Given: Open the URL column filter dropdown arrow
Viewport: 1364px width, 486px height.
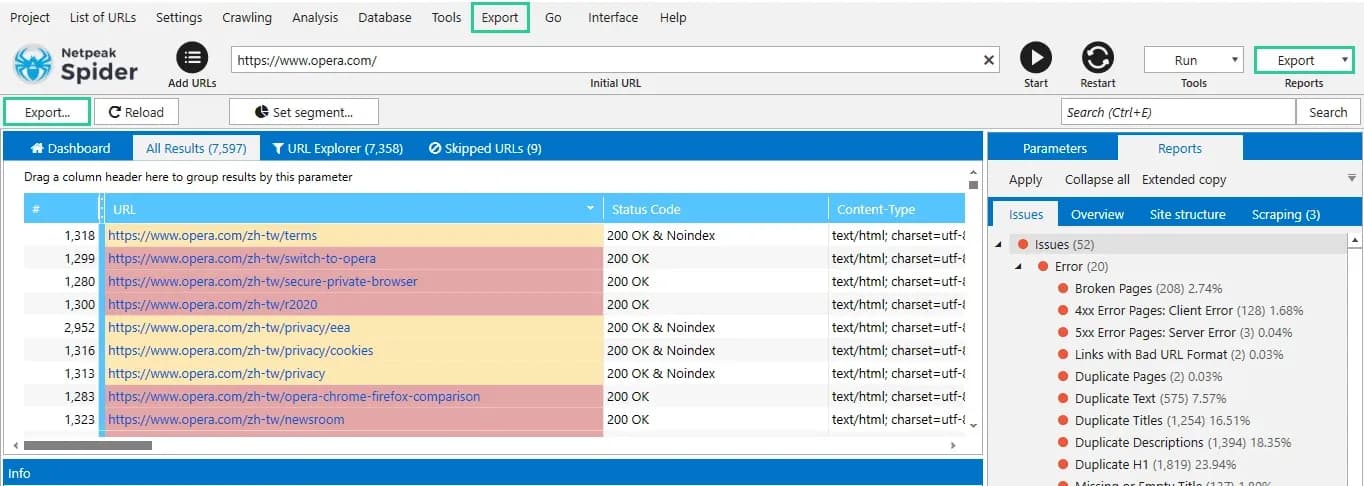Looking at the screenshot, I should [x=590, y=209].
